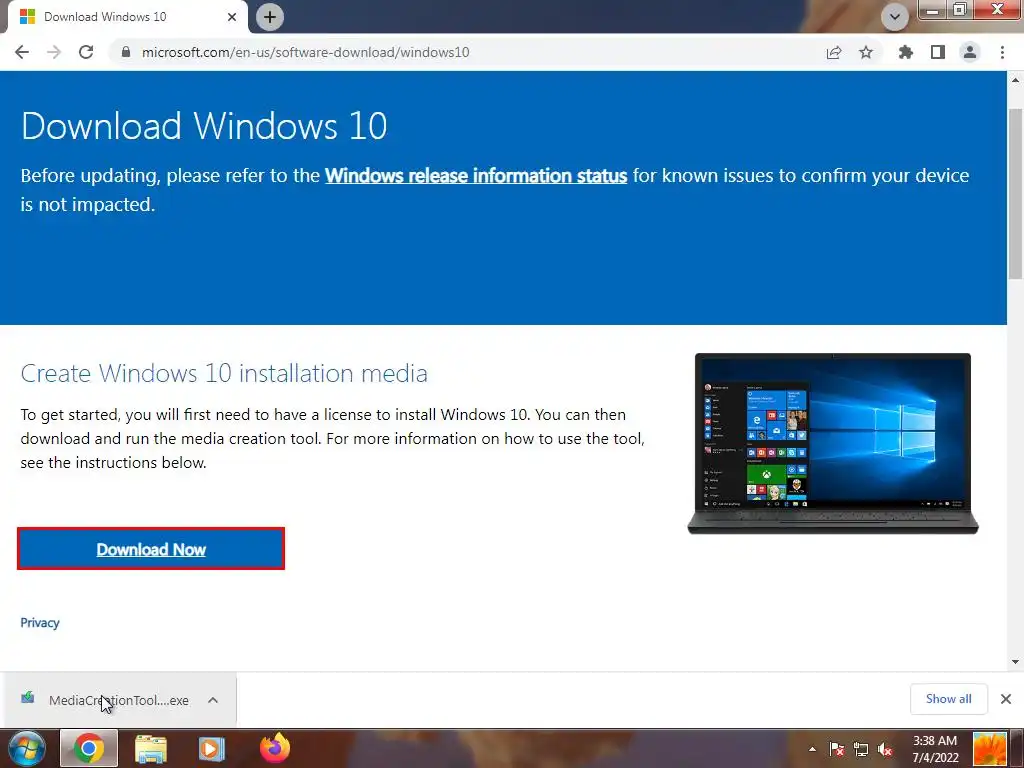Click the page scrollbar up arrow
The image size is (1024, 768).
pos(1015,80)
